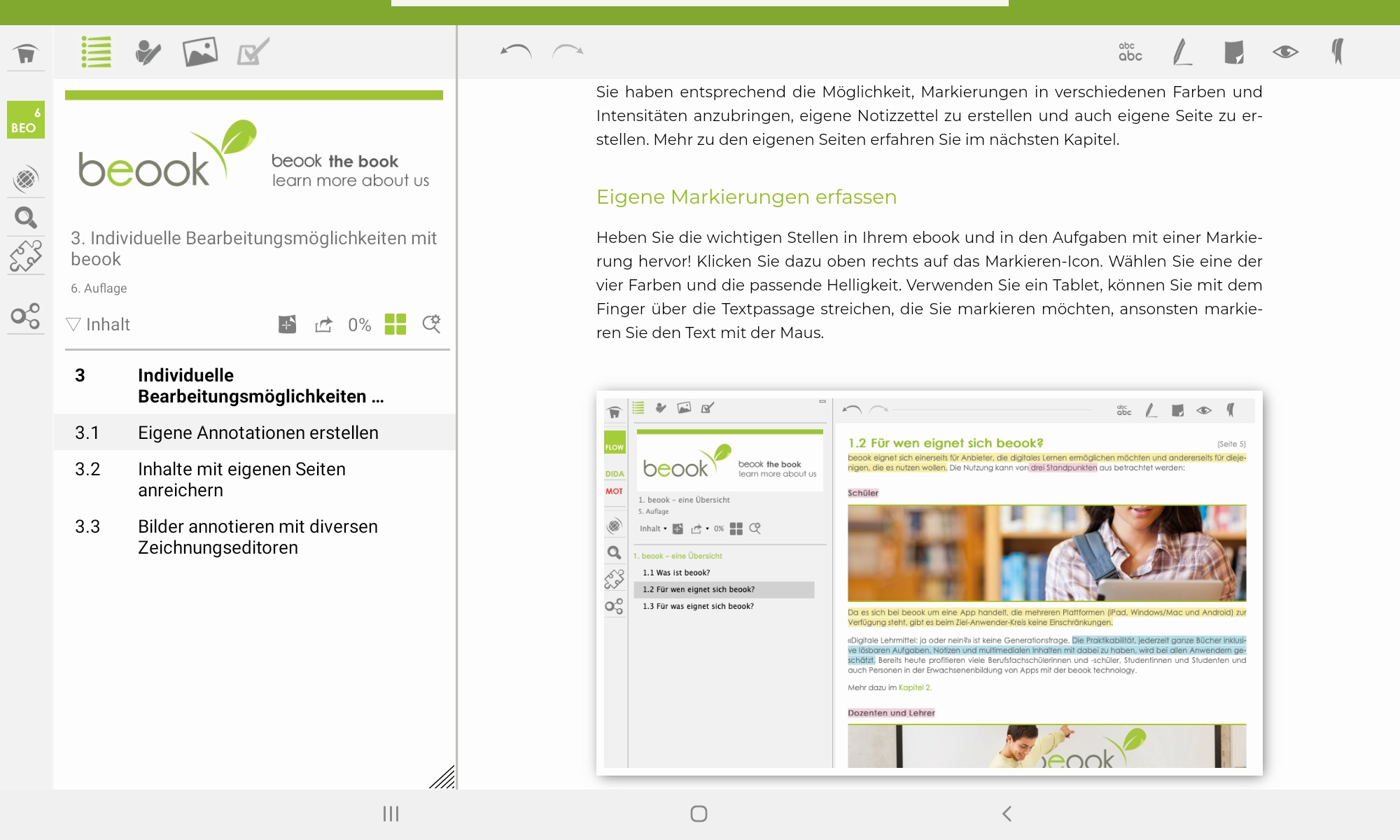
Task: Tap the Android back navigation button
Action: (1007, 813)
